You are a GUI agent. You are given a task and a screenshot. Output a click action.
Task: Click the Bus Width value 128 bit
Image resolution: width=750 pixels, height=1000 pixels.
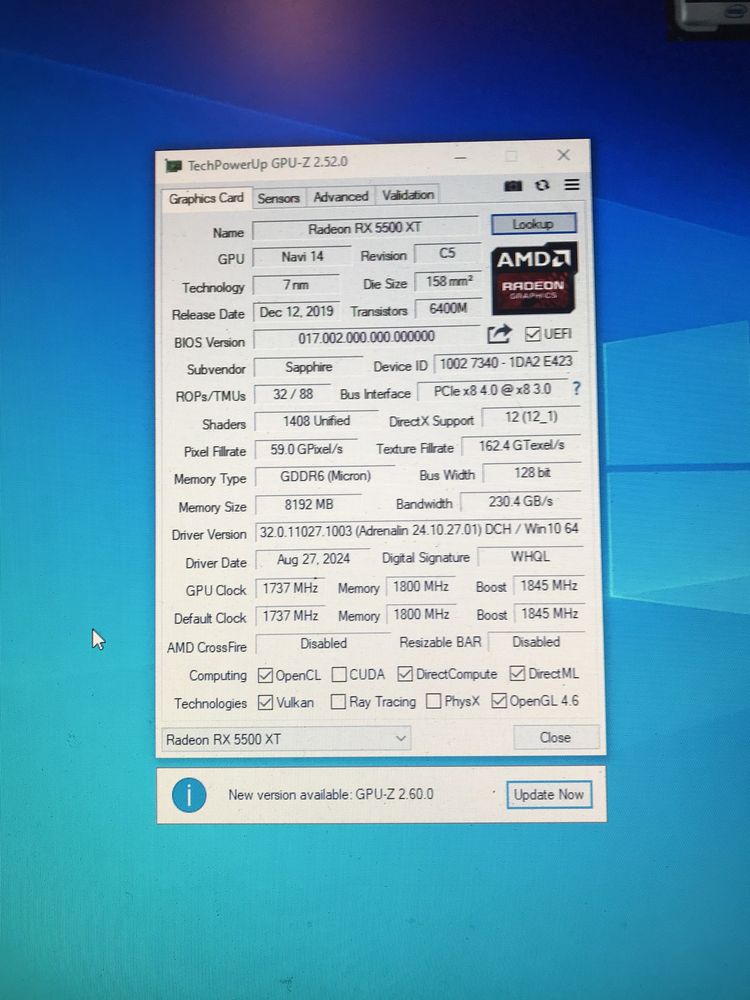point(533,473)
